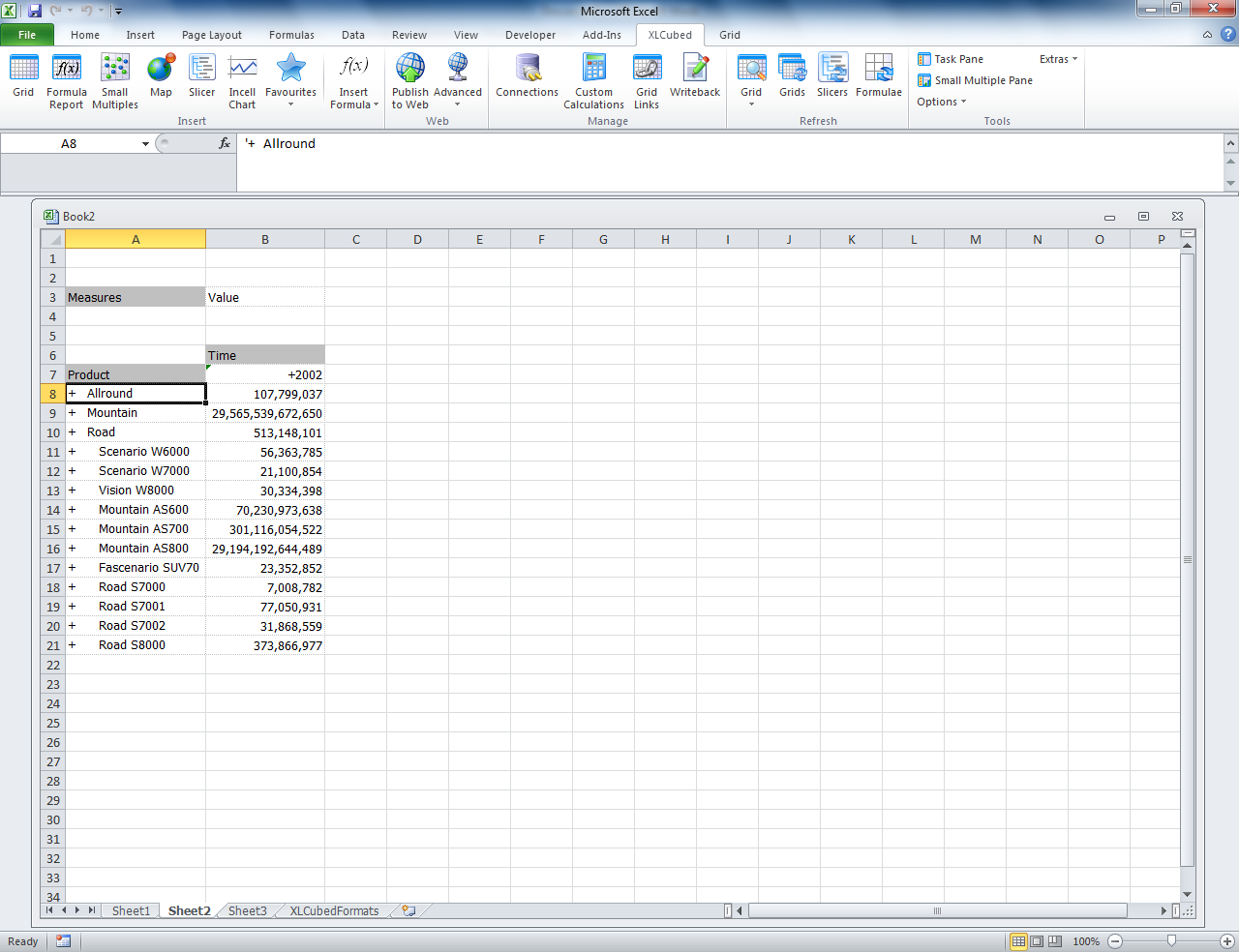Open the XLCubedFormats sheet tab
Screen dimensions: 1239x952
pyautogui.click(x=334, y=910)
